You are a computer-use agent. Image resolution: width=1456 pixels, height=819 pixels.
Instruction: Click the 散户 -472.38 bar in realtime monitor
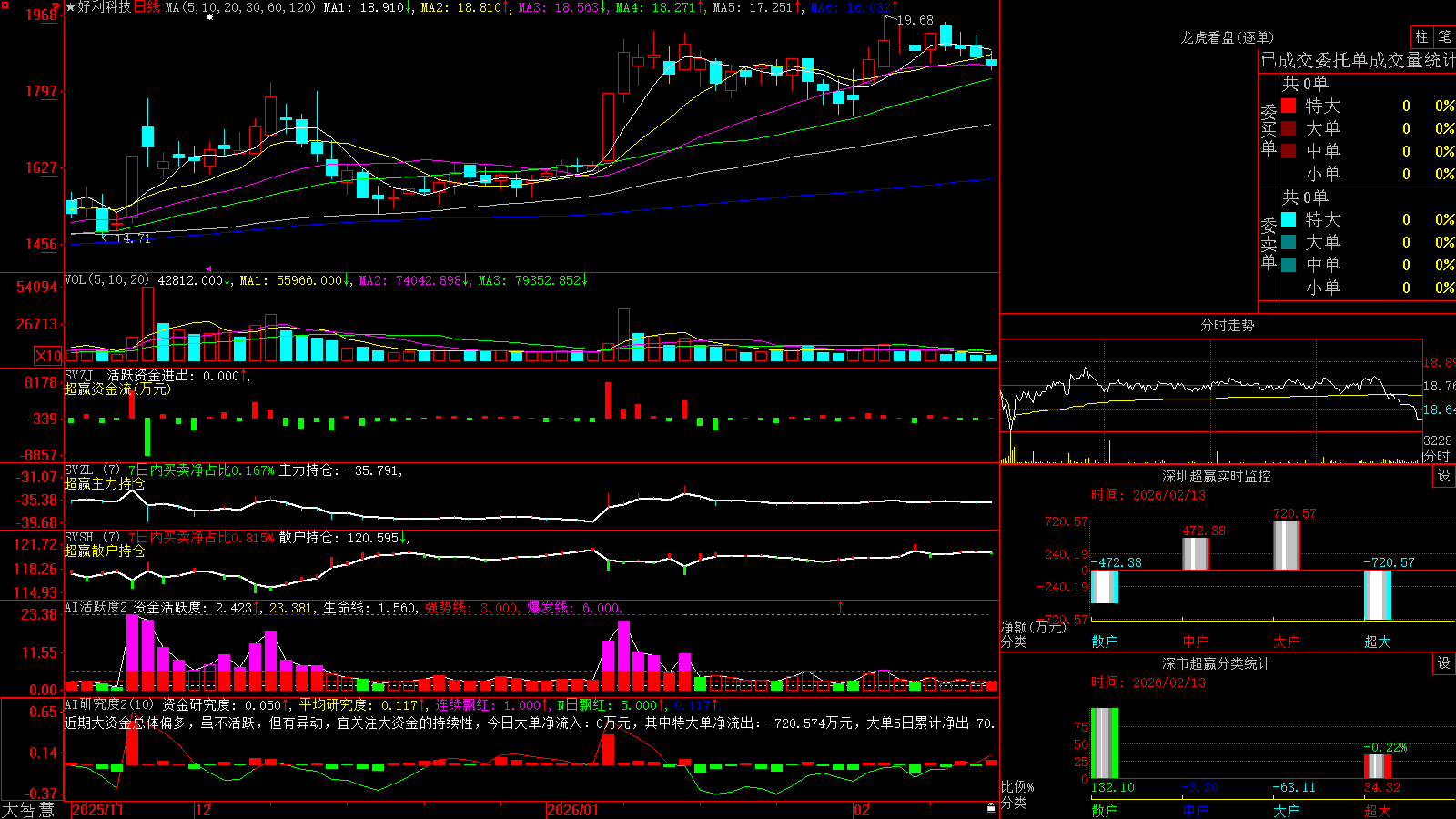click(x=1105, y=587)
